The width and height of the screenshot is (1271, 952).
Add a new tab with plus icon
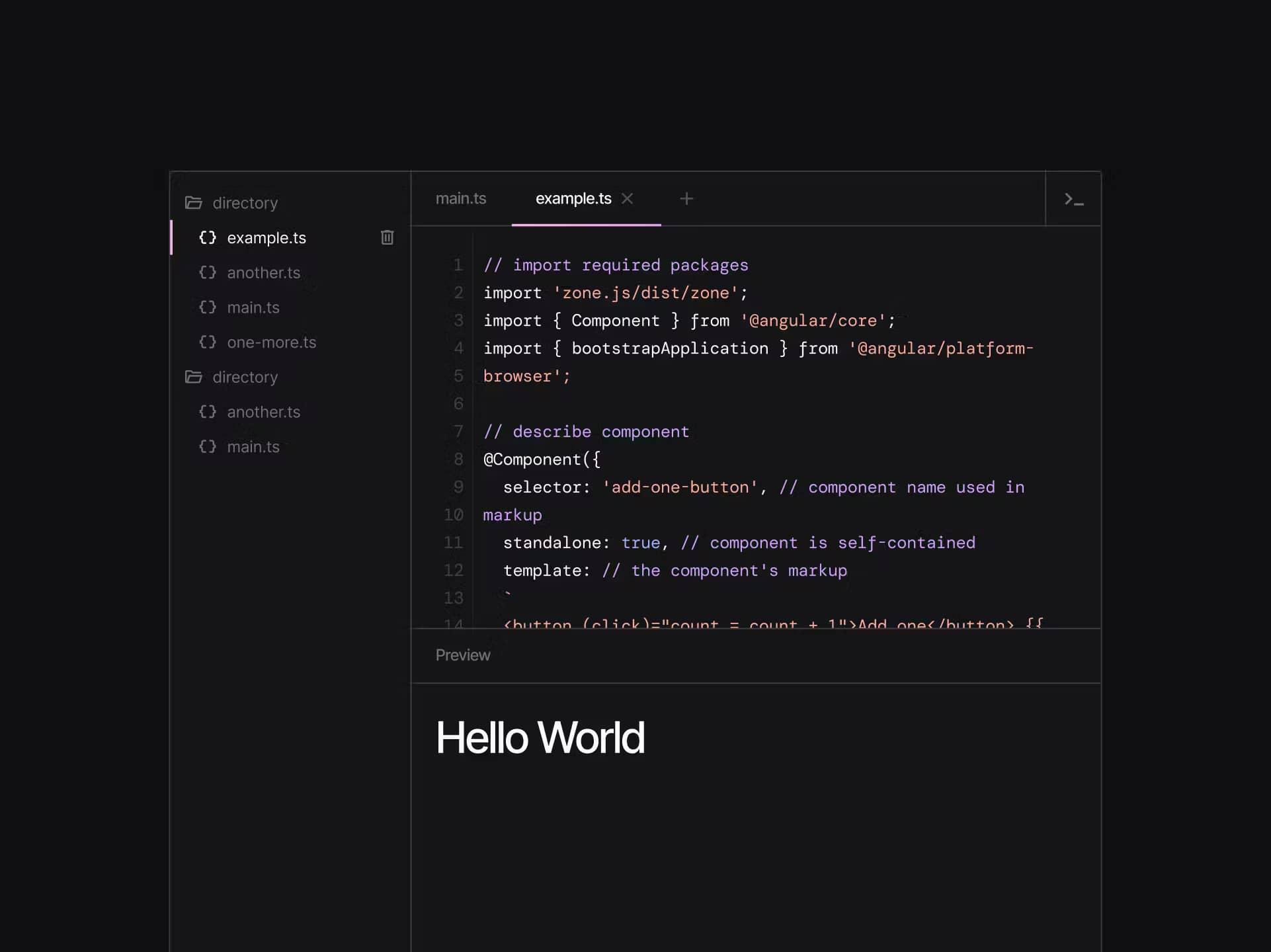click(x=686, y=198)
